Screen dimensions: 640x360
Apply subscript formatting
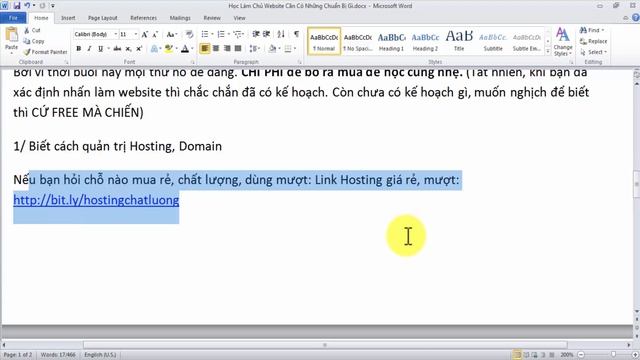tap(128, 49)
